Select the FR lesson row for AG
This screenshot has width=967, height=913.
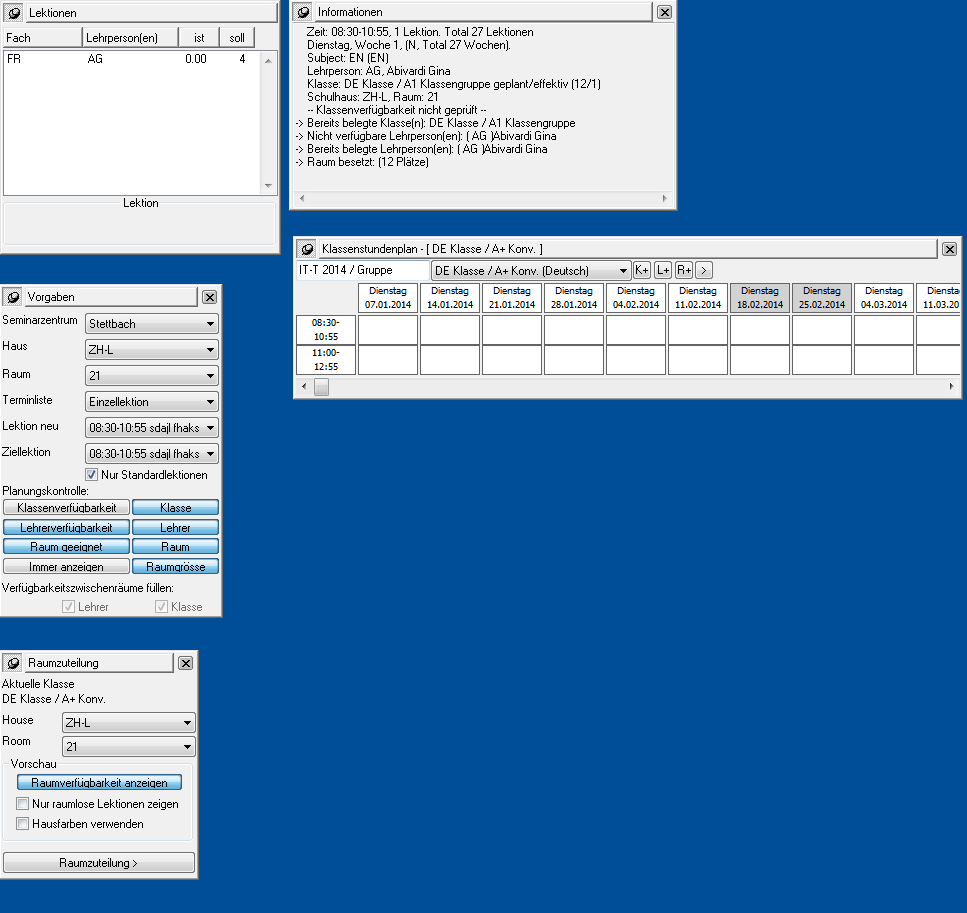pos(130,60)
